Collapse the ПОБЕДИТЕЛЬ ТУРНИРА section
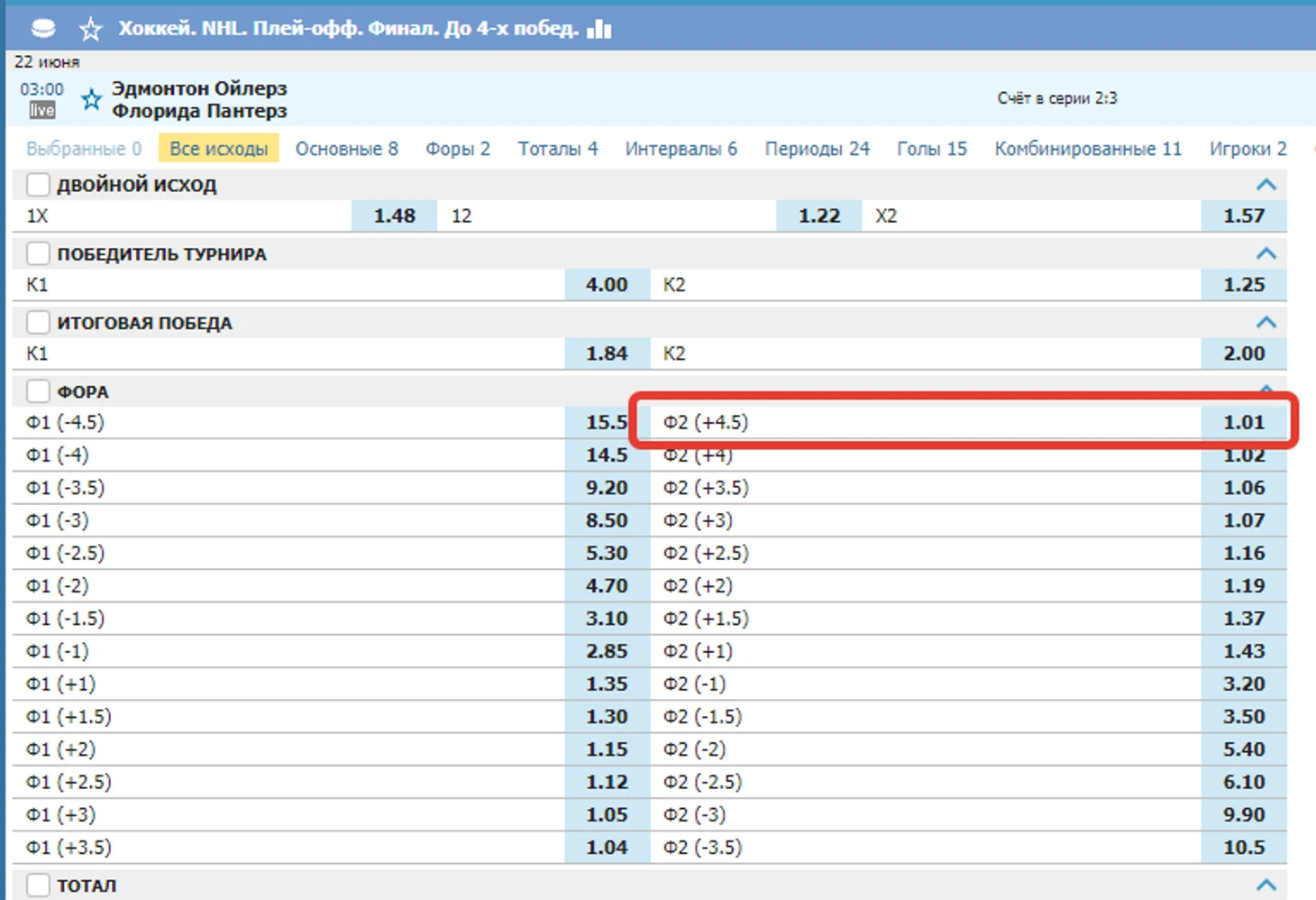The height and width of the screenshot is (900, 1316). pyautogui.click(x=1266, y=253)
